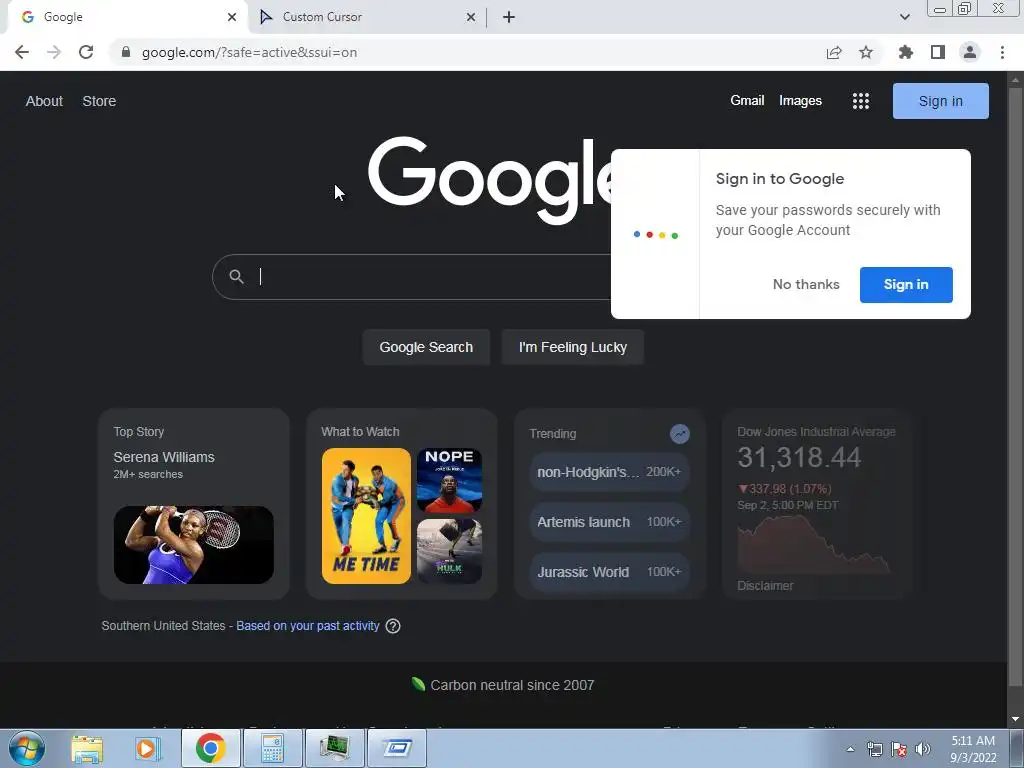Go back using the browser back arrow

point(22,52)
